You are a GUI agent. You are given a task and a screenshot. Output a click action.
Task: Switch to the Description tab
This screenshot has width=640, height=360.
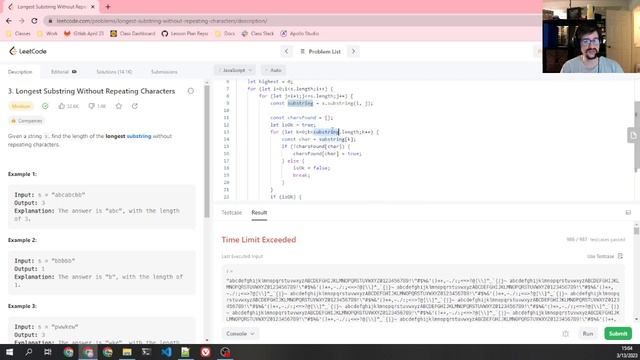[x=20, y=72]
